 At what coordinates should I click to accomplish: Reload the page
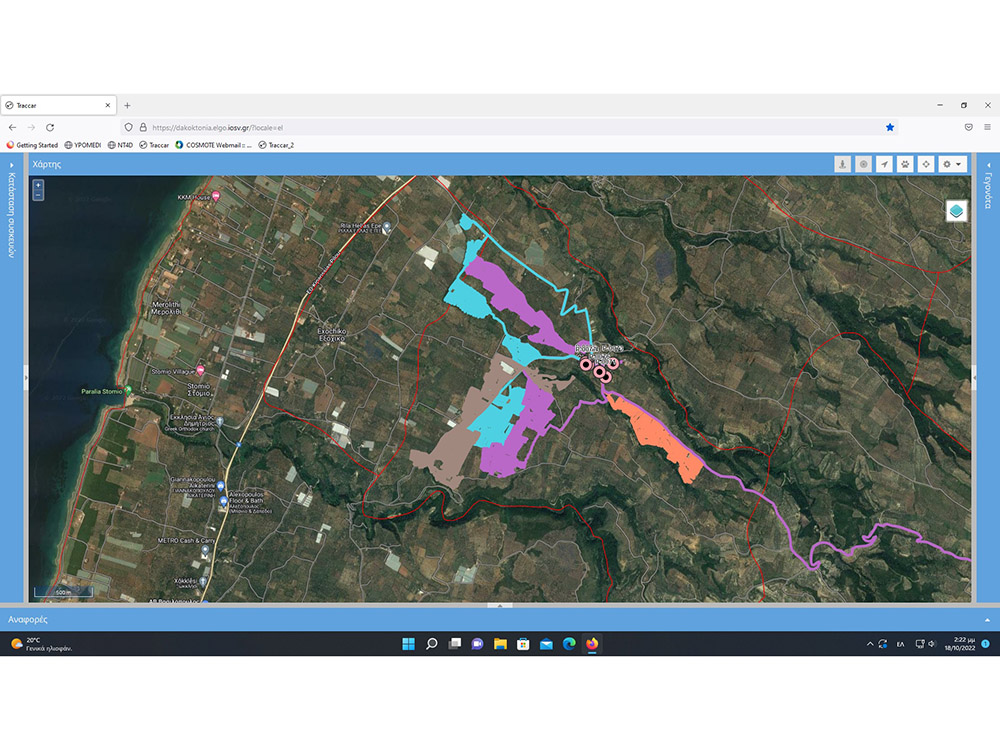[50, 127]
